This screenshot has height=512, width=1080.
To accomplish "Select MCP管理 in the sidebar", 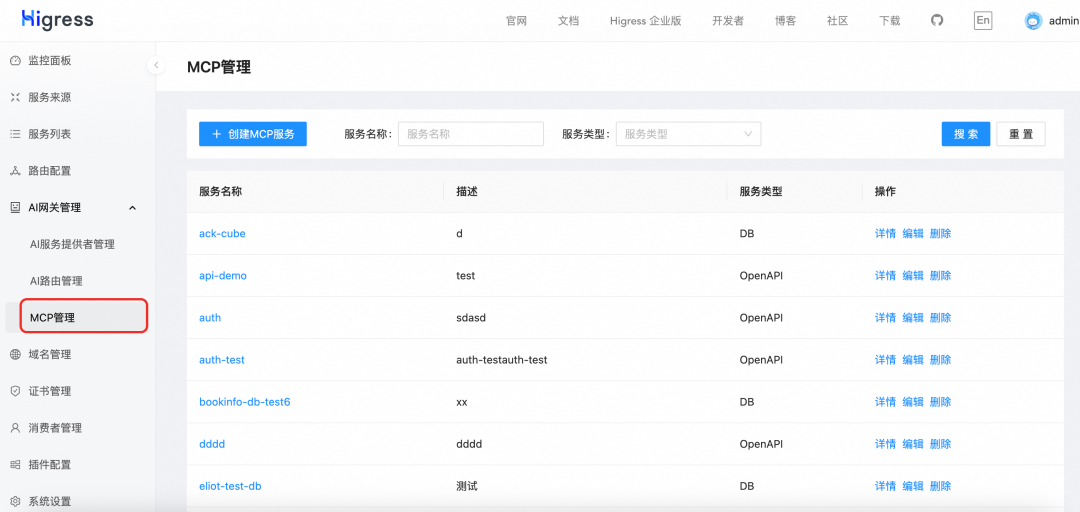I will click(52, 318).
